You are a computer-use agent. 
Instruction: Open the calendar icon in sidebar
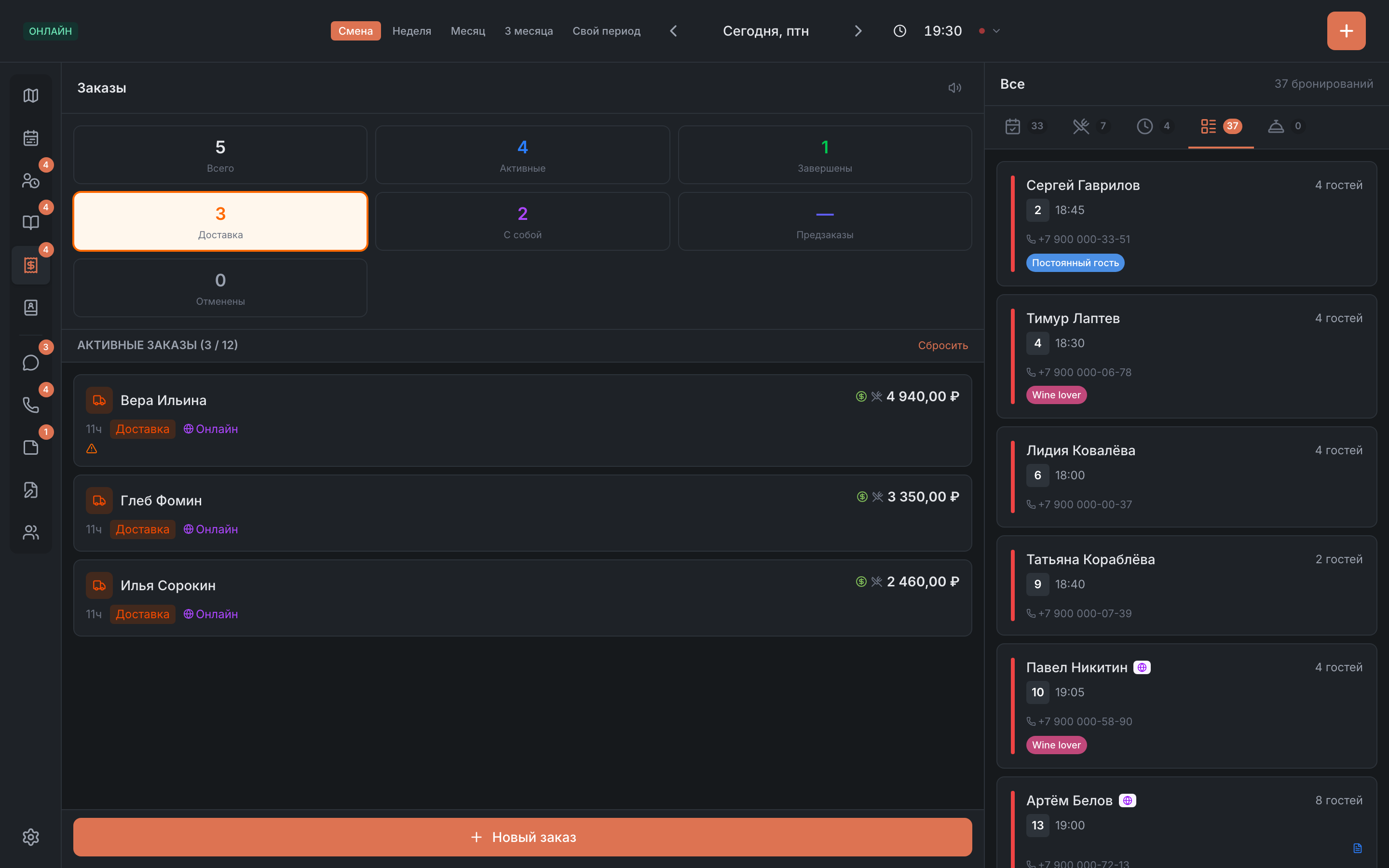[x=30, y=138]
